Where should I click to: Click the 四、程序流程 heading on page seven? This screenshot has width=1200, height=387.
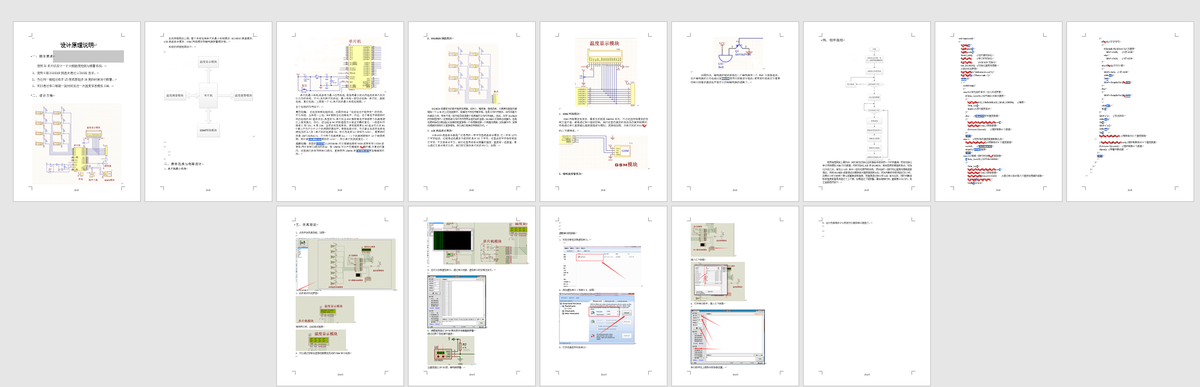tap(834, 40)
